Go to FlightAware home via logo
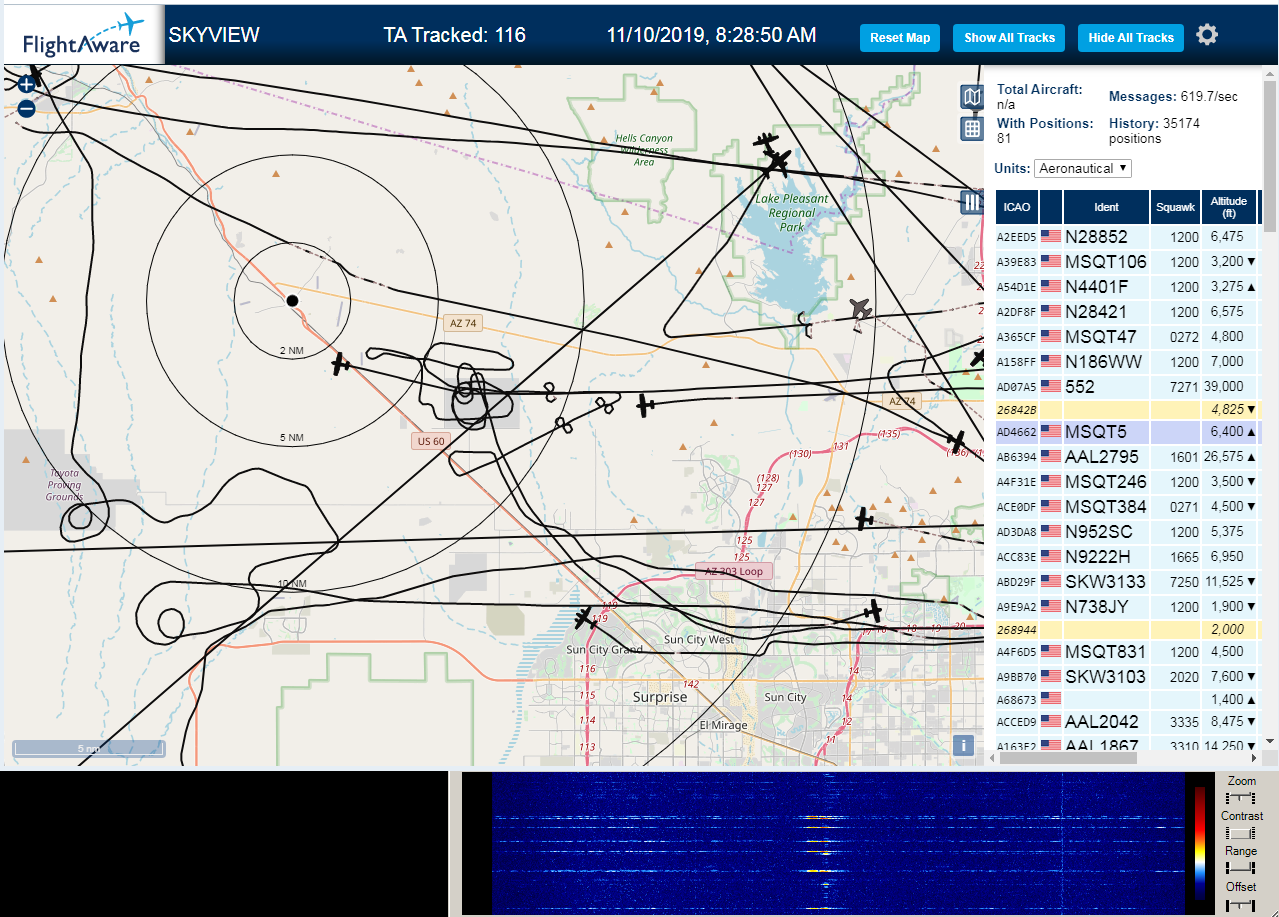 [x=82, y=35]
